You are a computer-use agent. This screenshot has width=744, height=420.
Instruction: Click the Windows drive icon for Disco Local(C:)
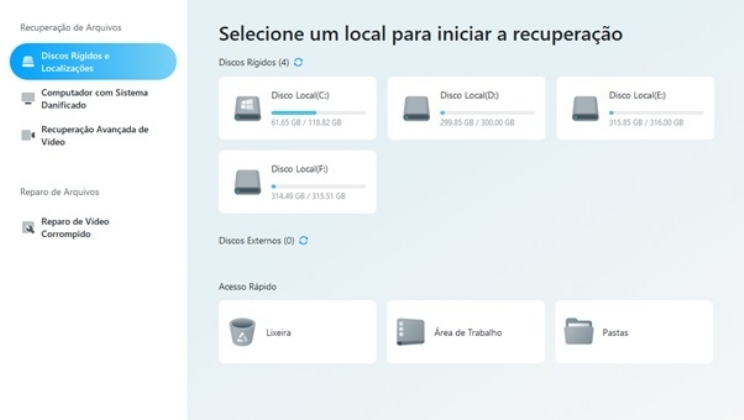click(247, 109)
